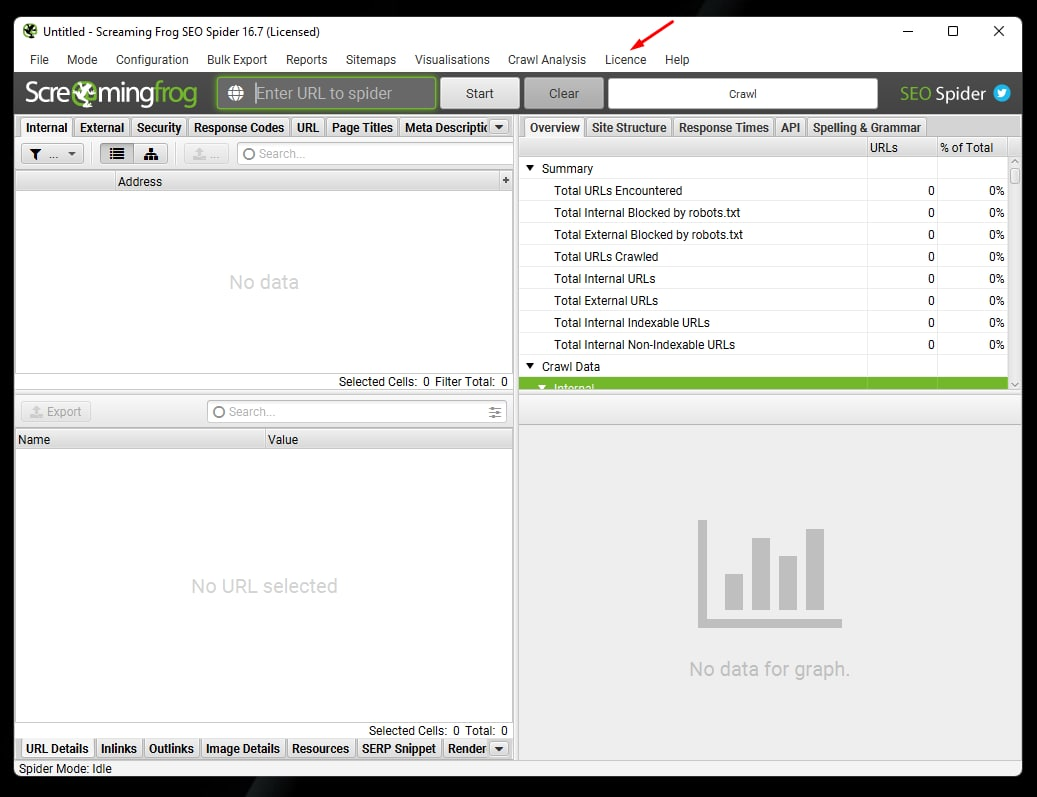Collapse the Summary tree section
This screenshot has height=797, width=1037.
click(x=530, y=168)
